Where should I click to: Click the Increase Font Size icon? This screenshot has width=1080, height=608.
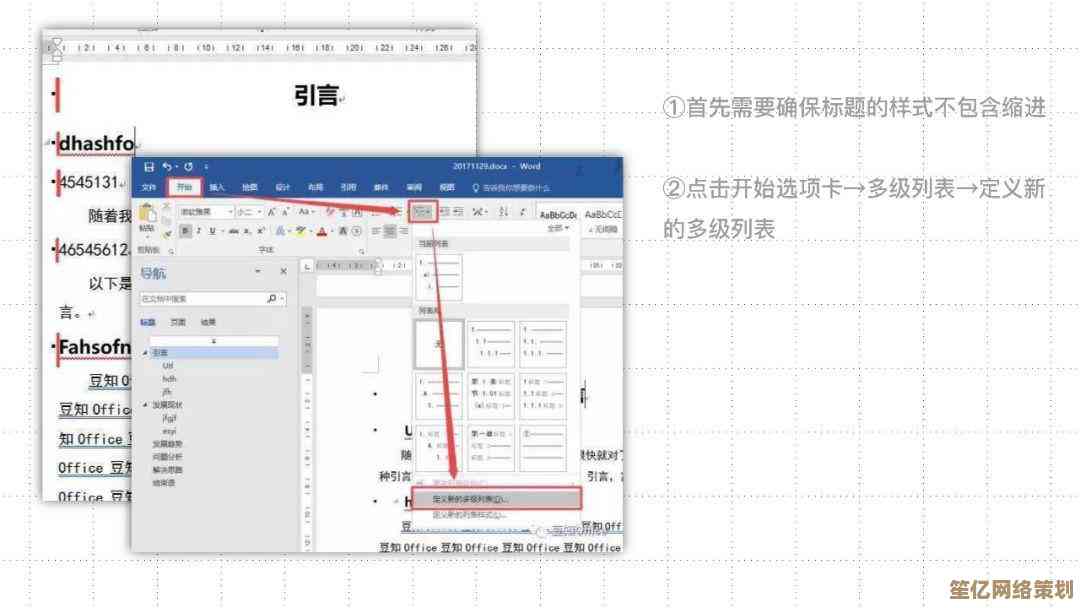[x=271, y=211]
